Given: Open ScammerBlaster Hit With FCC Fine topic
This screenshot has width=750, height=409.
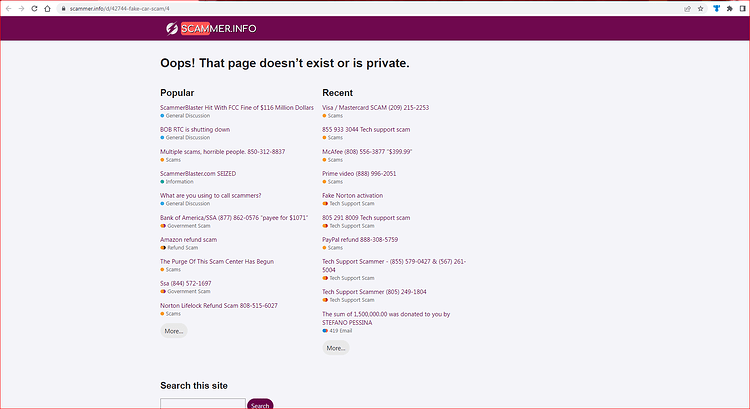Looking at the screenshot, I should [x=237, y=108].
